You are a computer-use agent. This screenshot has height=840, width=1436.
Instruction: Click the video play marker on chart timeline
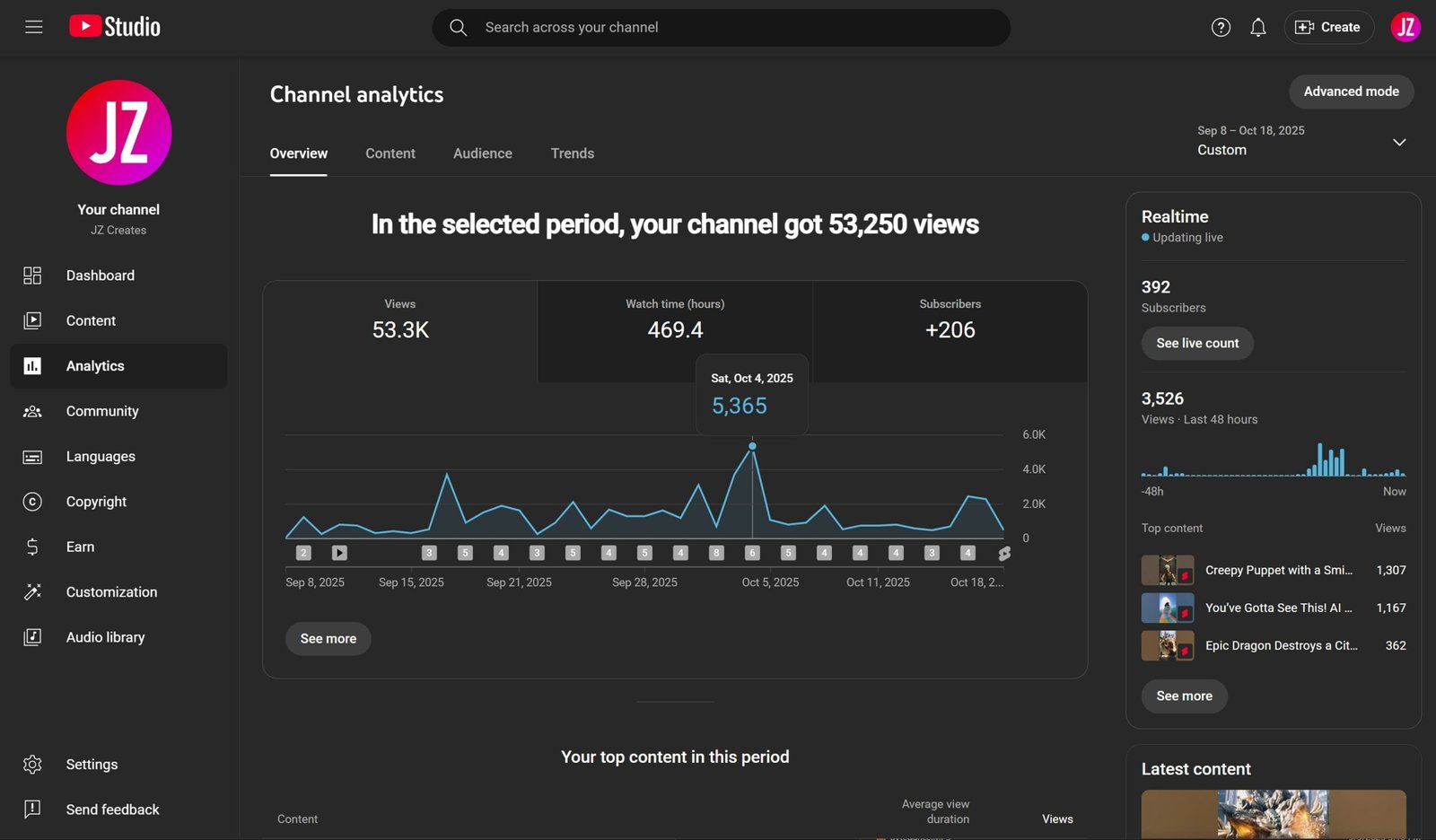point(339,553)
